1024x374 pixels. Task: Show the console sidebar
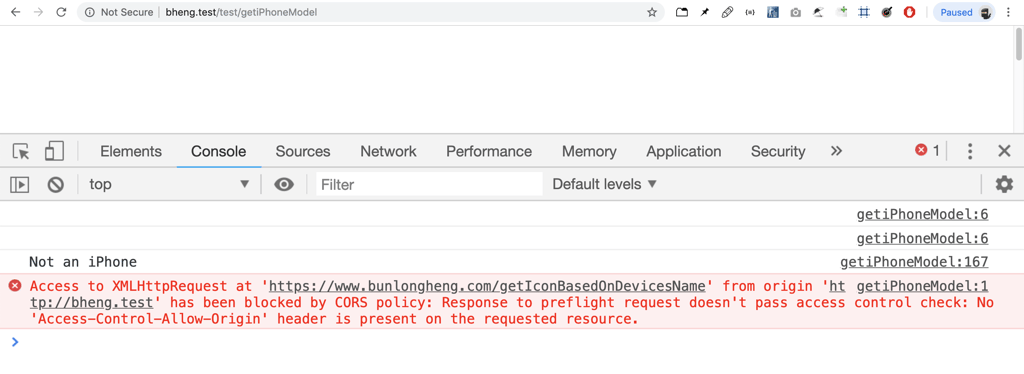20,185
